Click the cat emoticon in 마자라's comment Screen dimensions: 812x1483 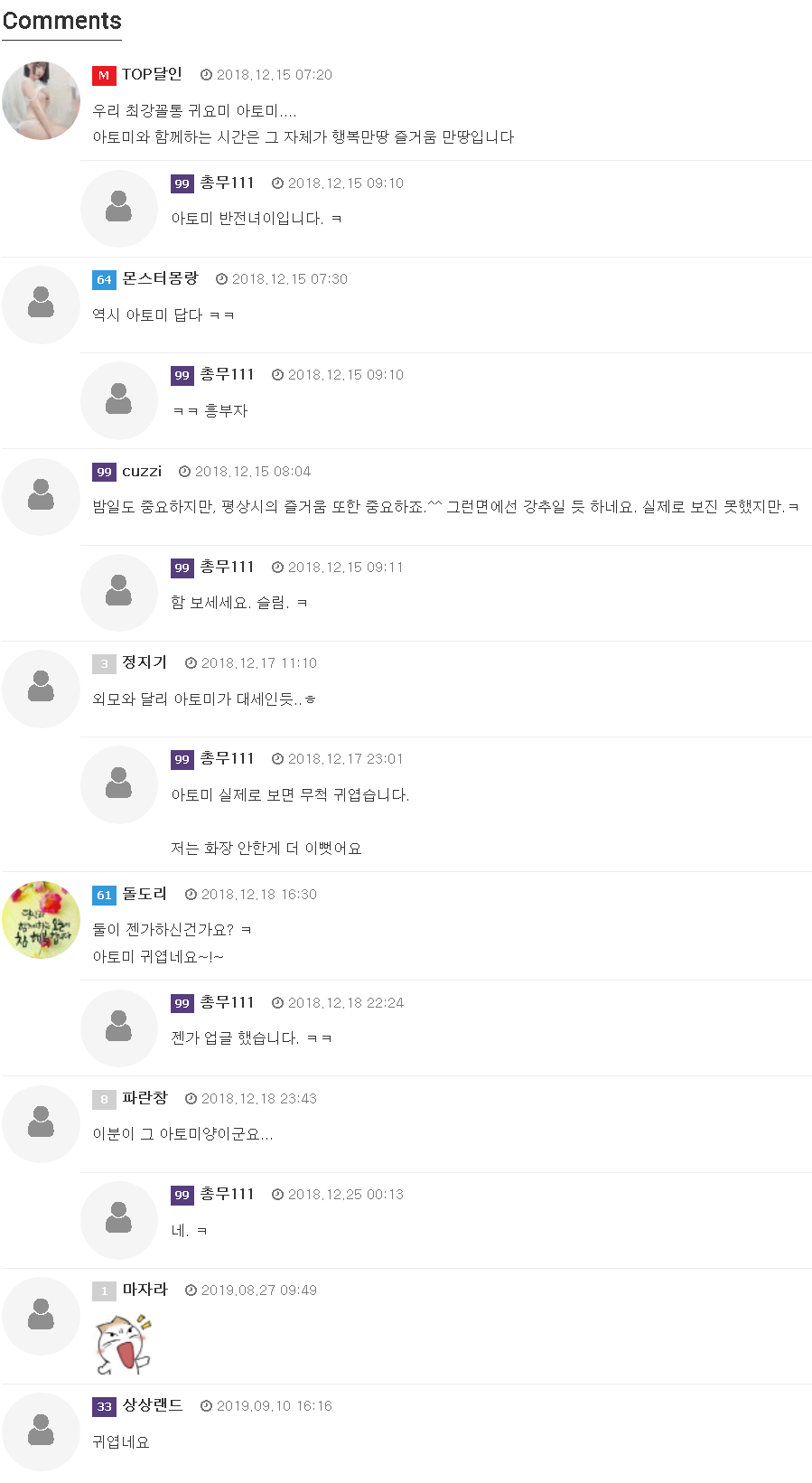pos(123,1342)
